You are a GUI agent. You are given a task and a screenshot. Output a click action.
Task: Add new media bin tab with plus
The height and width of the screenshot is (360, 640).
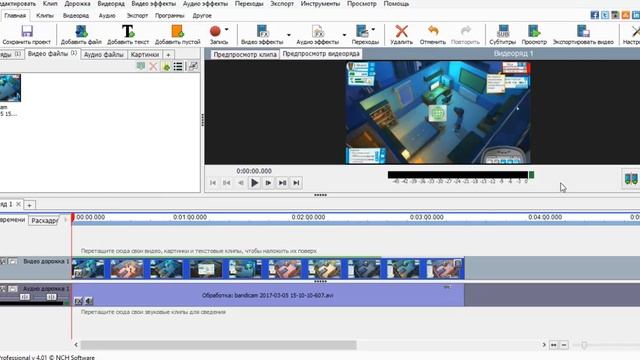click(168, 55)
